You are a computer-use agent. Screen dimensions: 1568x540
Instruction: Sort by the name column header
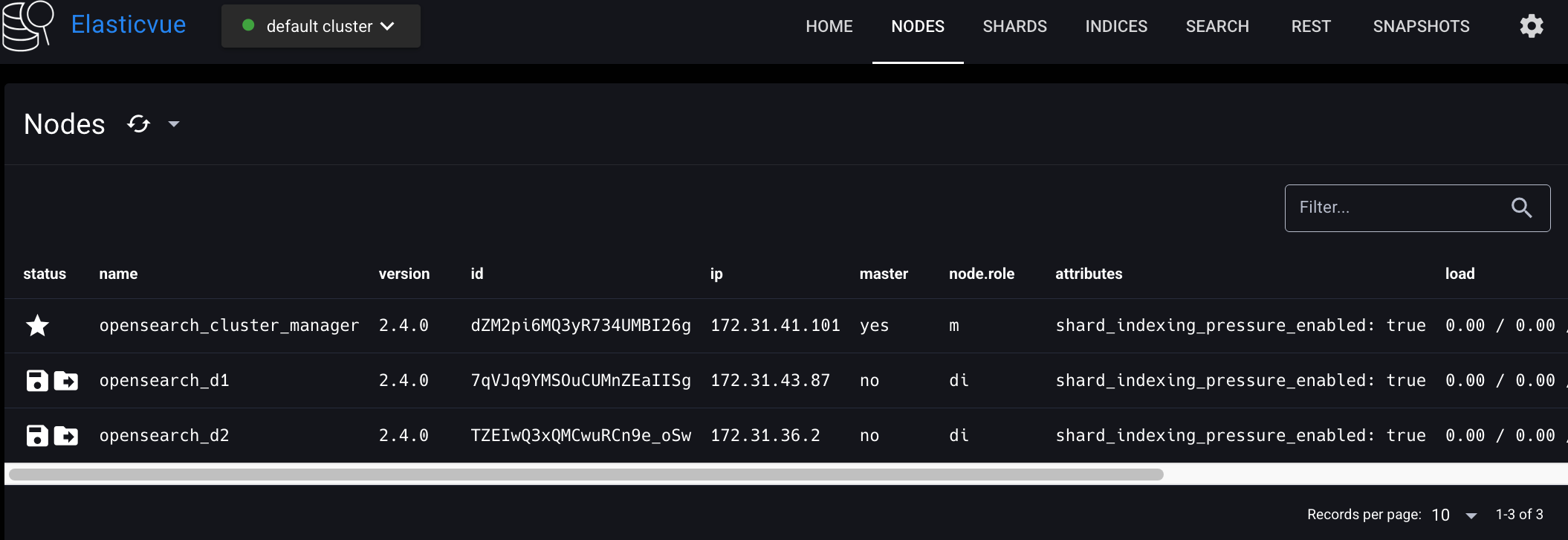(118, 274)
